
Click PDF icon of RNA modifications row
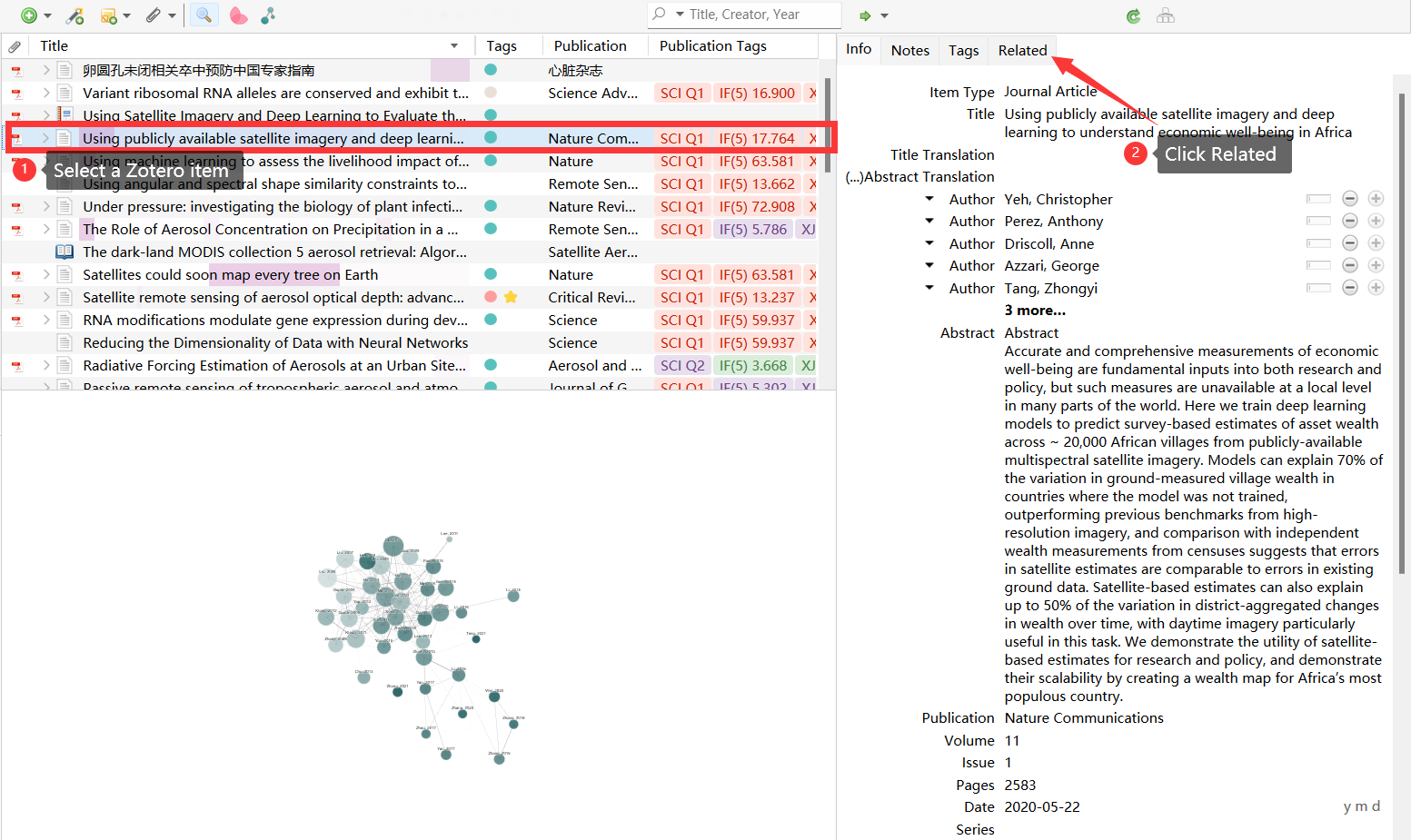[x=16, y=321]
